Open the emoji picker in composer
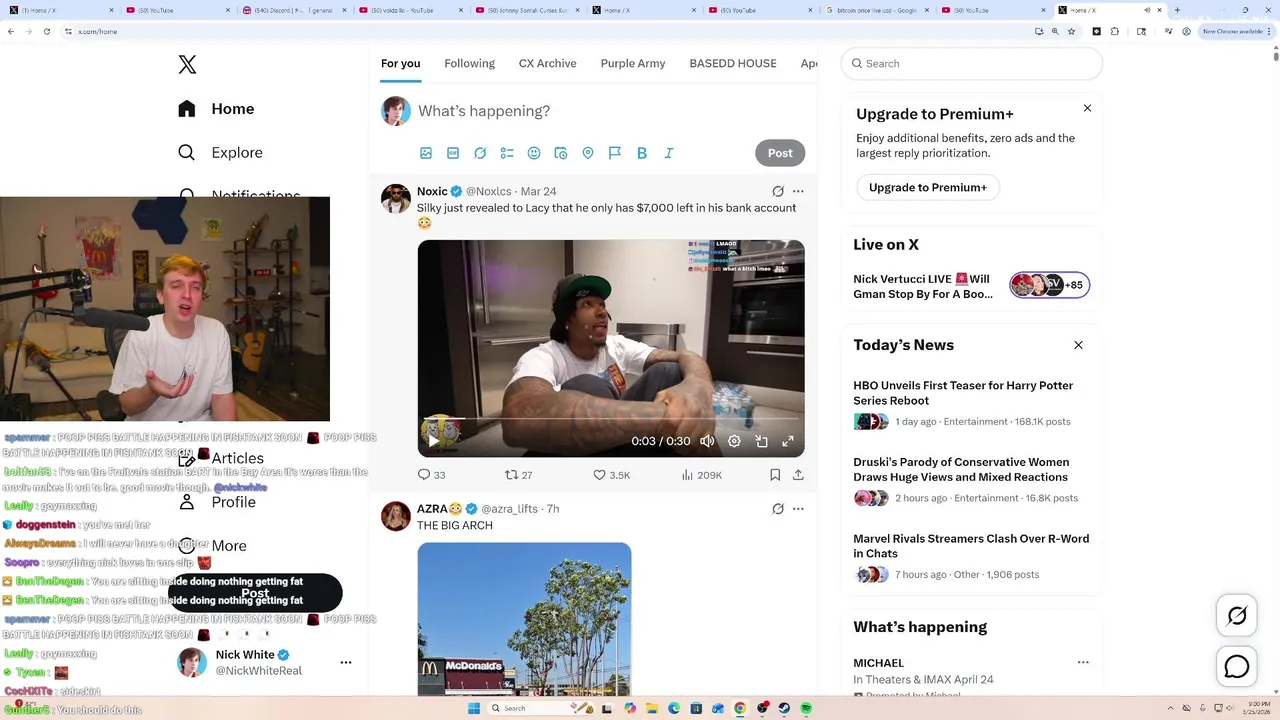This screenshot has width=1280, height=720. (x=534, y=153)
